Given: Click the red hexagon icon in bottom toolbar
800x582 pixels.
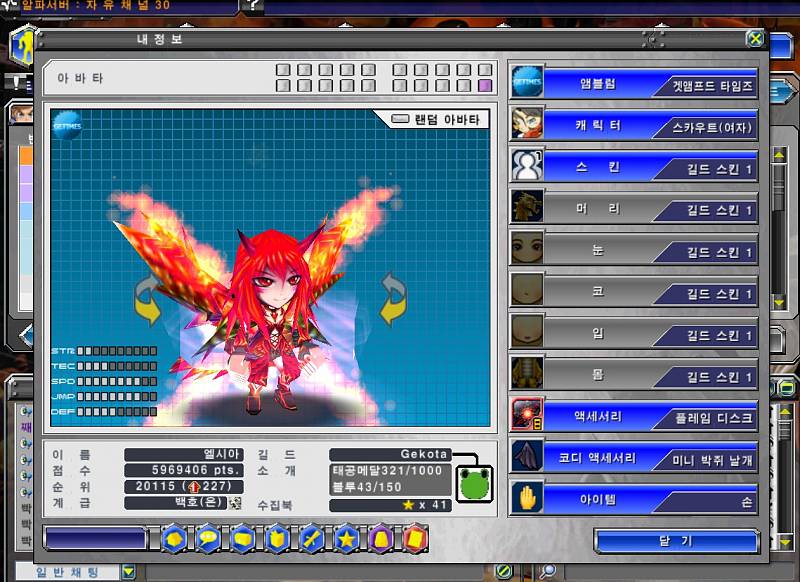Looking at the screenshot, I should click(x=415, y=539).
